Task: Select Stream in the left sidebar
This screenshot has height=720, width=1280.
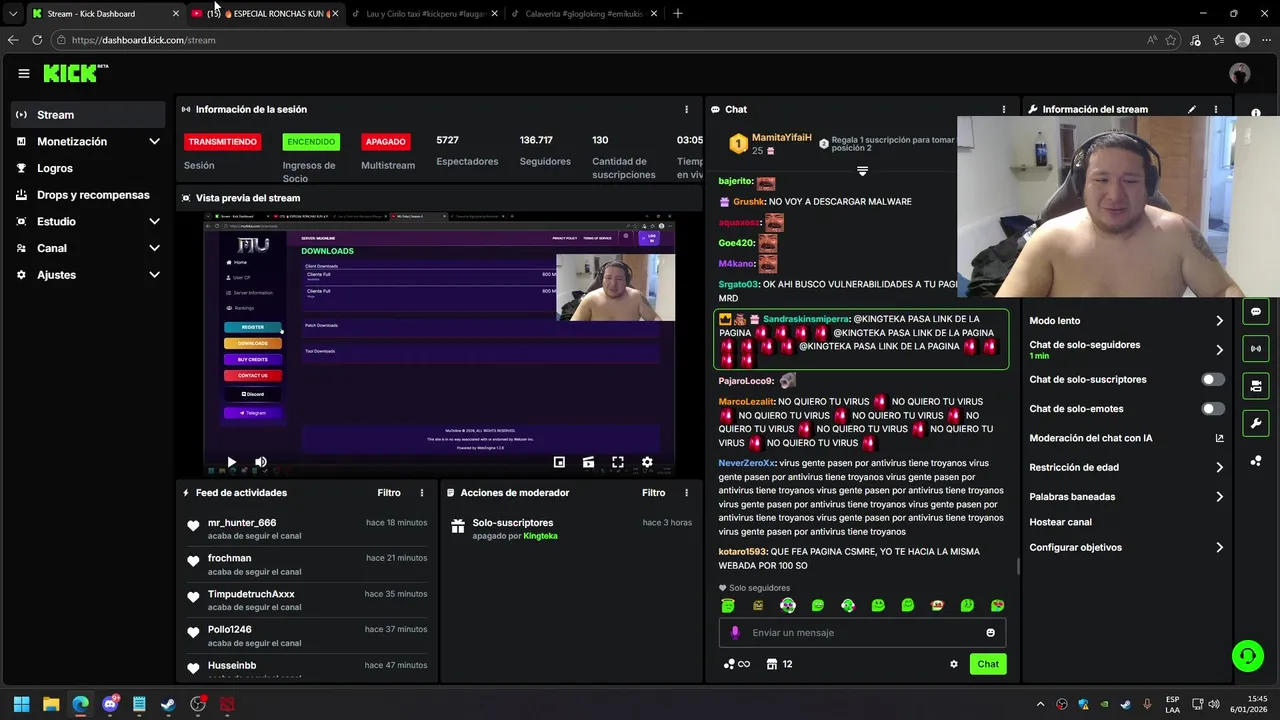Action: [88, 115]
